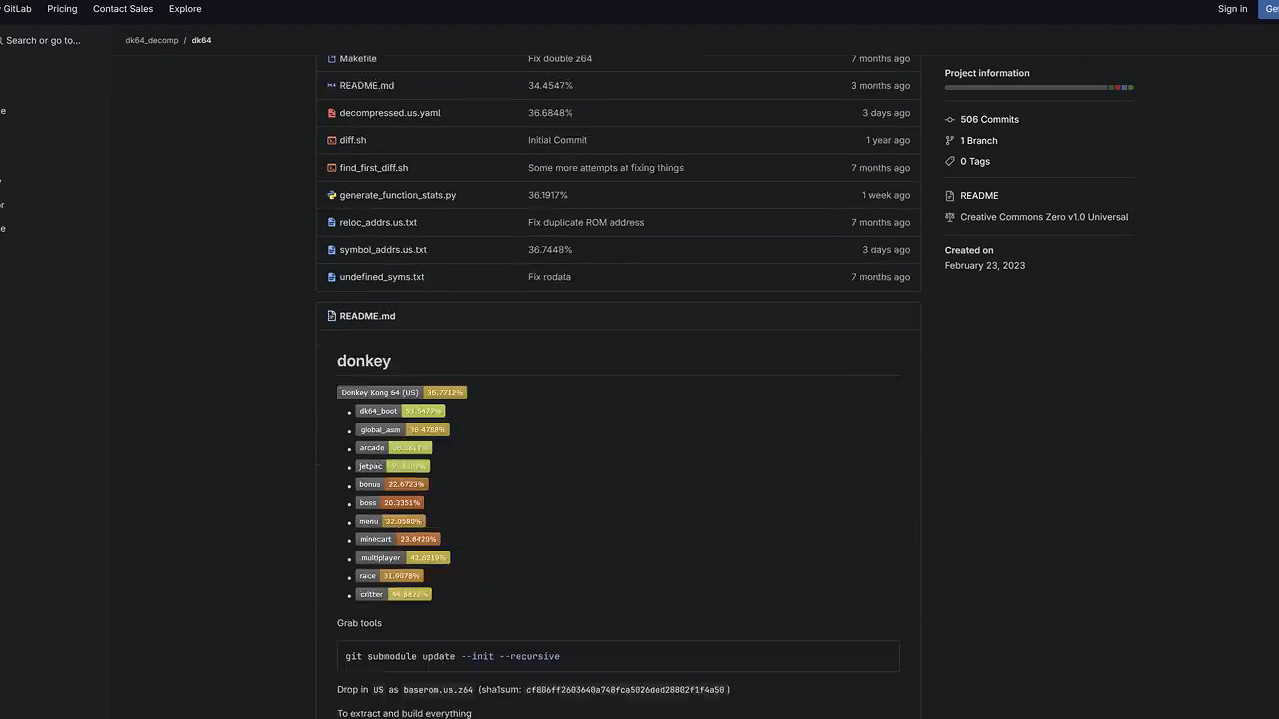
Task: Open the find_first_diff.sh file
Action: click(x=373, y=168)
